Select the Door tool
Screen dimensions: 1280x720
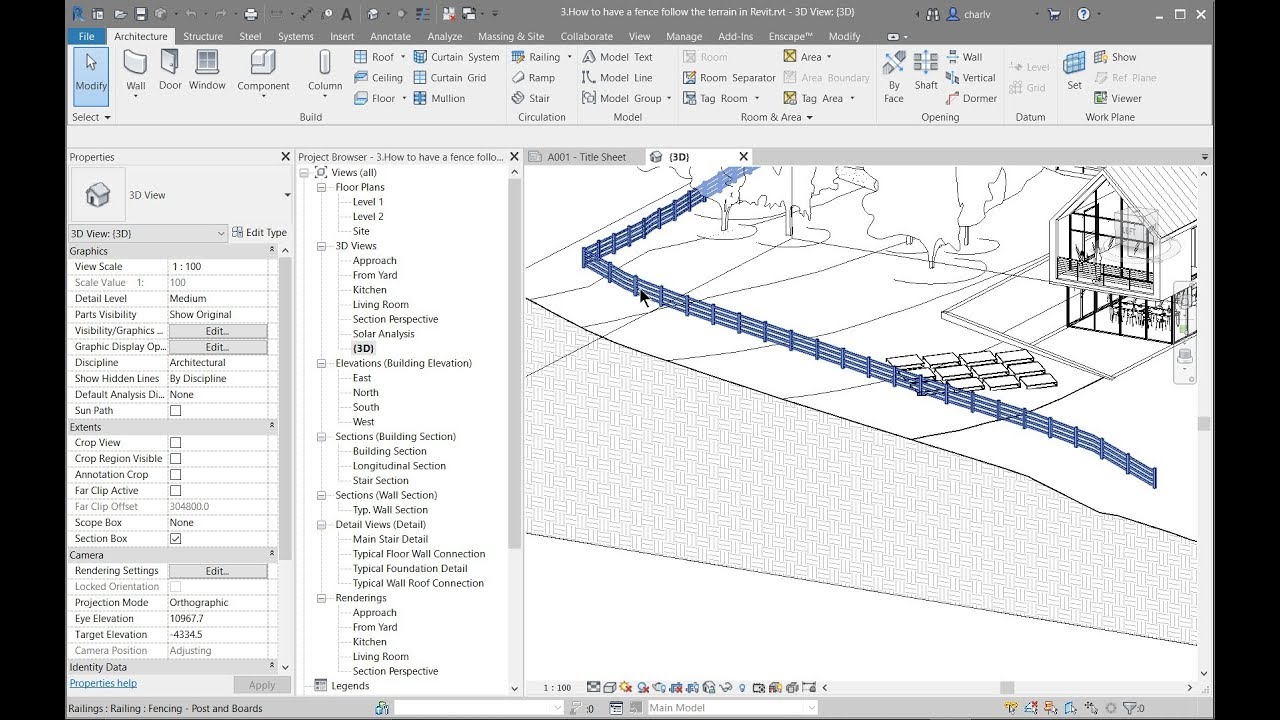(x=170, y=70)
